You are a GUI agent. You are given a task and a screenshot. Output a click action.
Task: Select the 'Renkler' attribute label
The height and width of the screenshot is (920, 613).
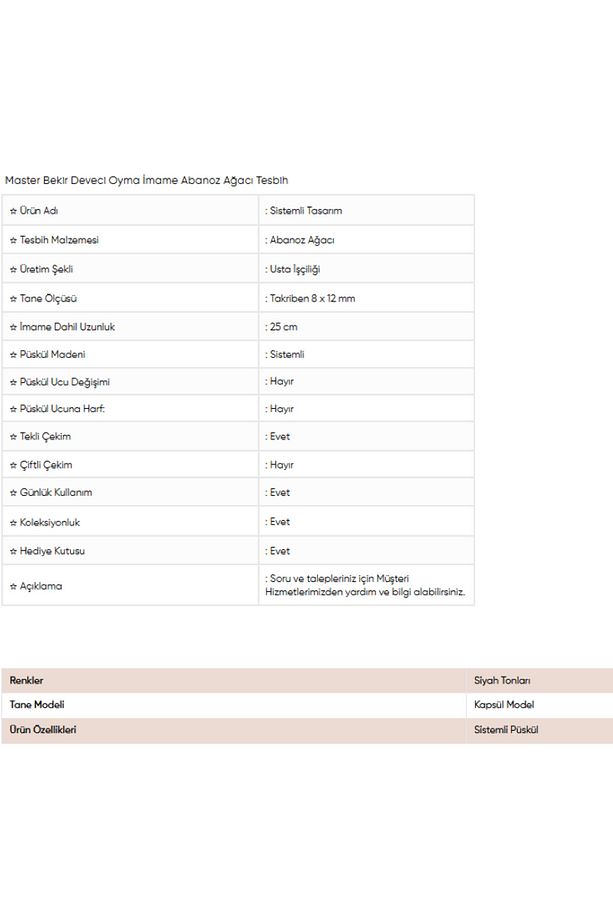26,681
